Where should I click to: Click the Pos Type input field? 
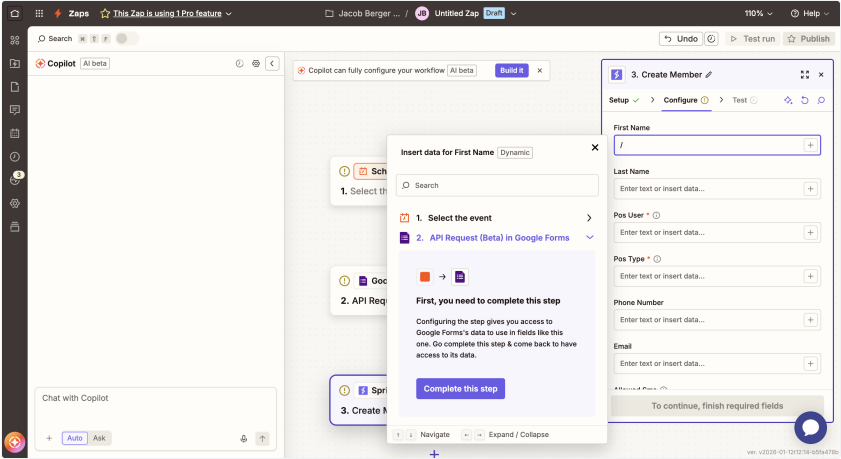[717, 276]
